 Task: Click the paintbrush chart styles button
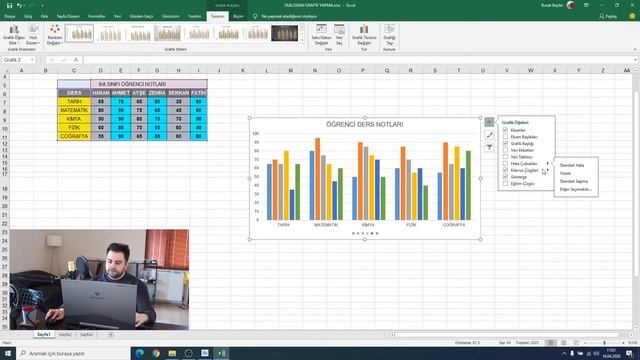coord(489,135)
